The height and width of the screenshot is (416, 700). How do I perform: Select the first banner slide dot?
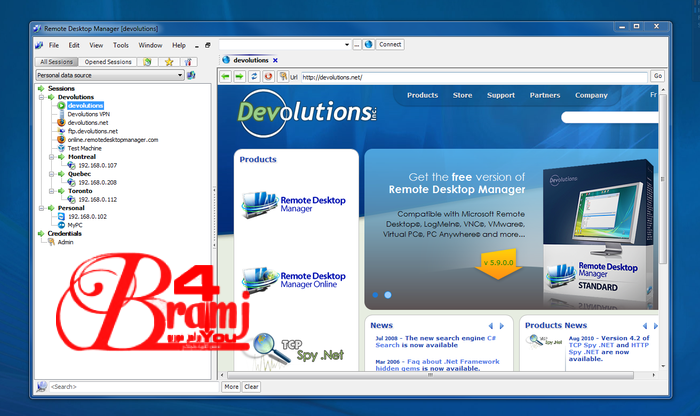(375, 295)
